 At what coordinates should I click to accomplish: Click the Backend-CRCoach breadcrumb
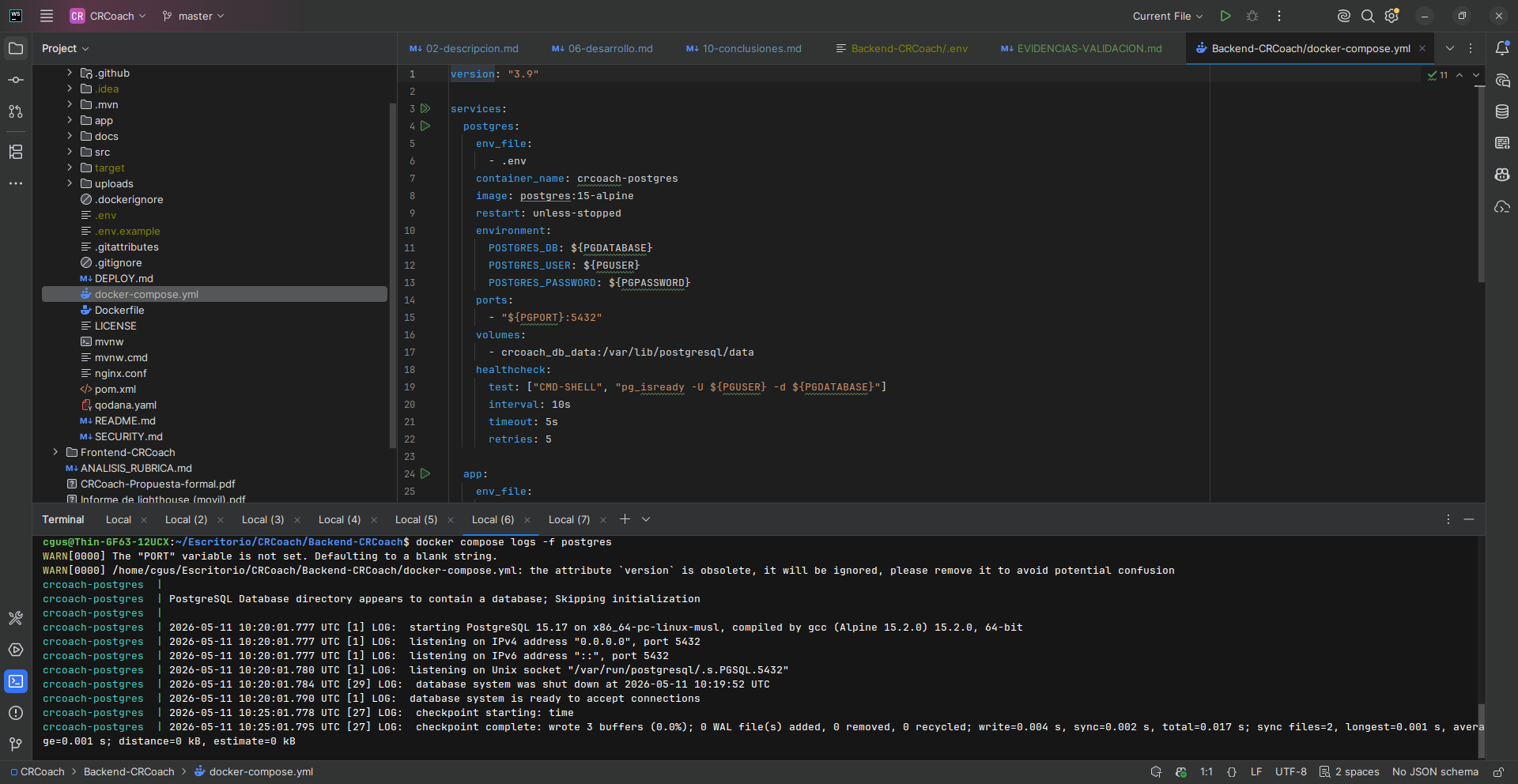[129, 772]
